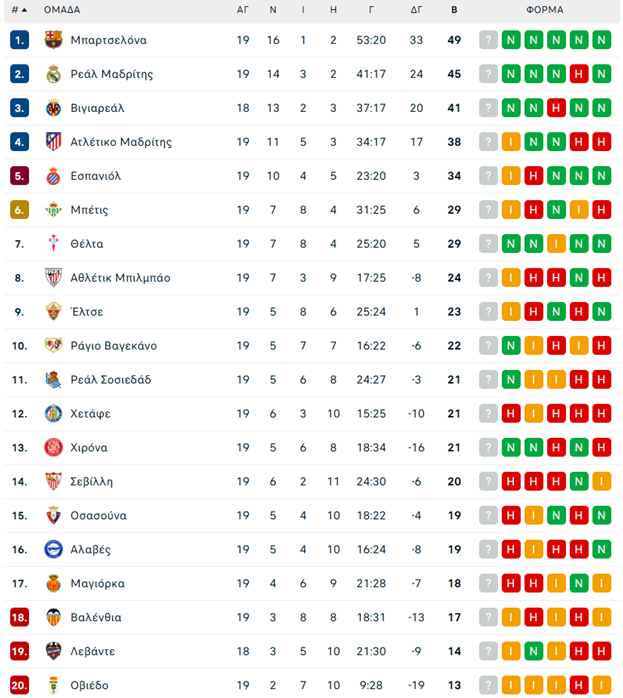Screen dimensions: 623x698
Task: Click the Getafe club logo
Action: [x=53, y=414]
